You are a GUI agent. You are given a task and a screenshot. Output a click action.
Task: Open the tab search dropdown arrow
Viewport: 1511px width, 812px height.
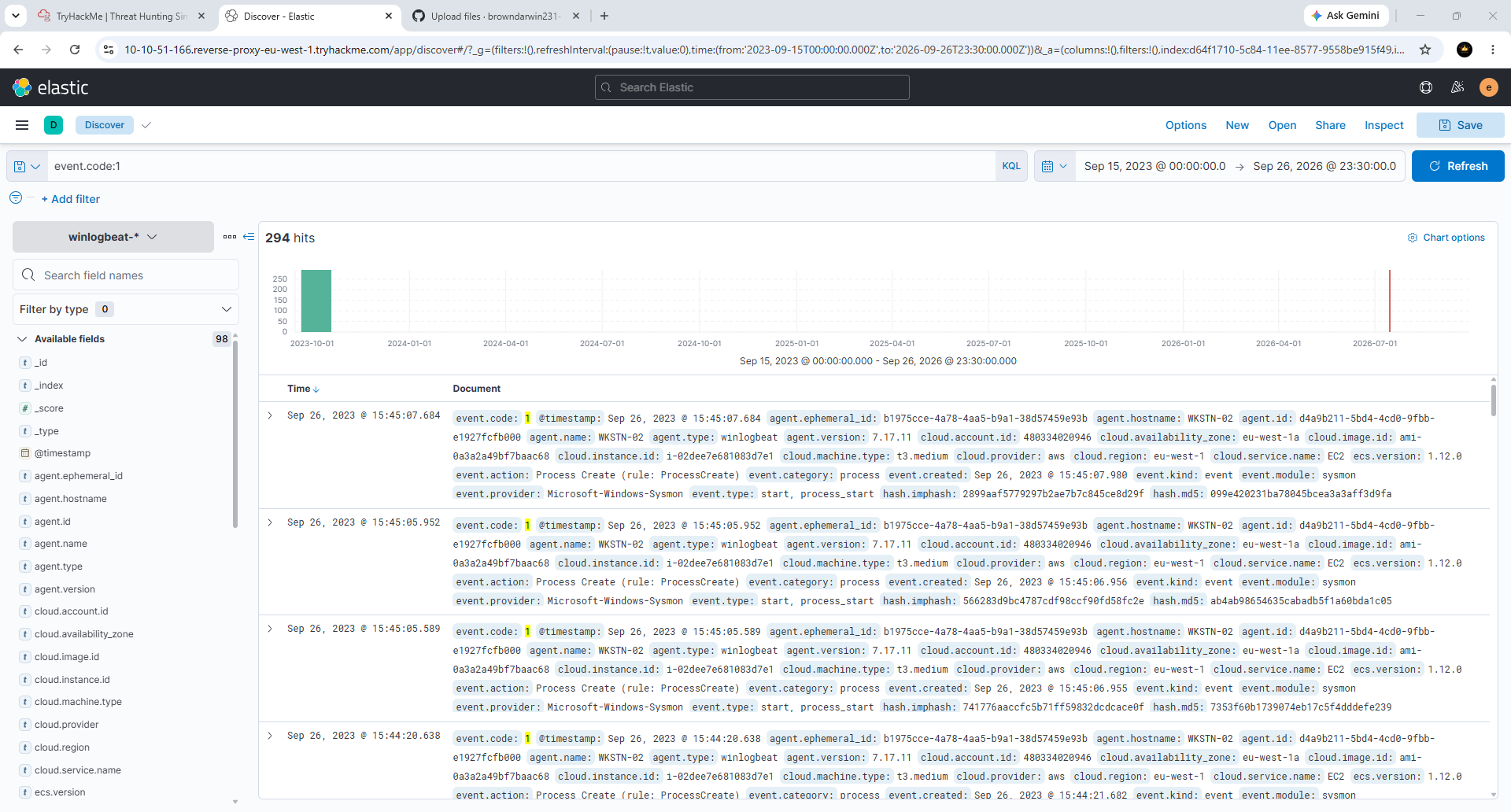click(x=16, y=16)
